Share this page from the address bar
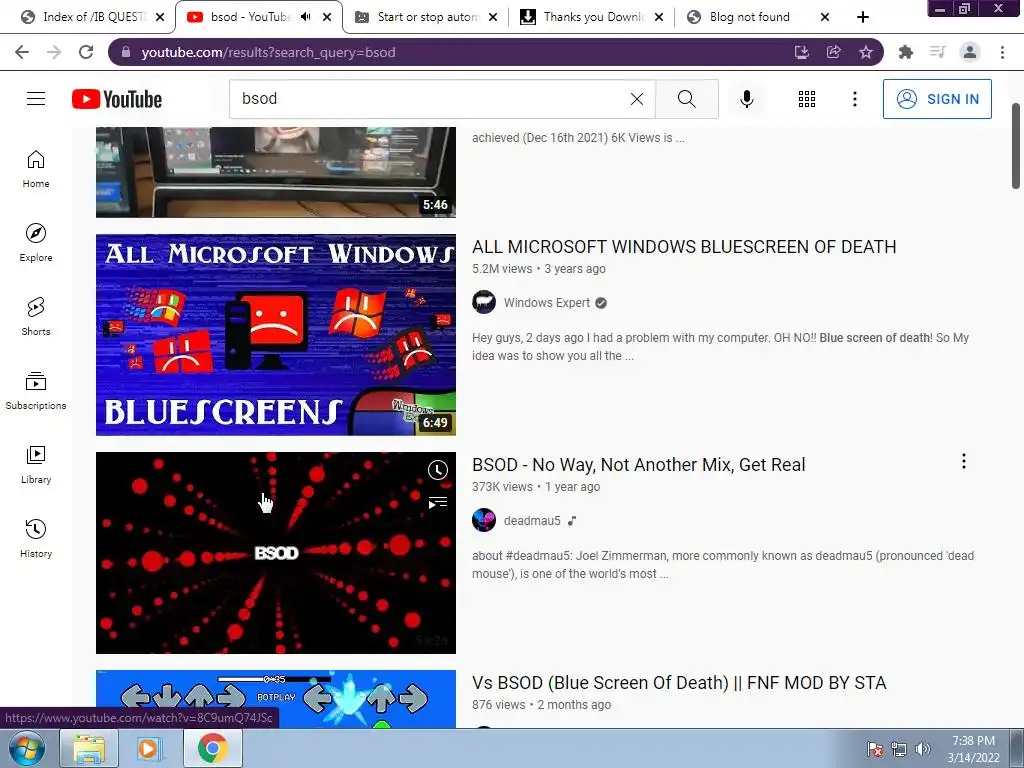Viewport: 1024px width, 768px height. point(834,52)
